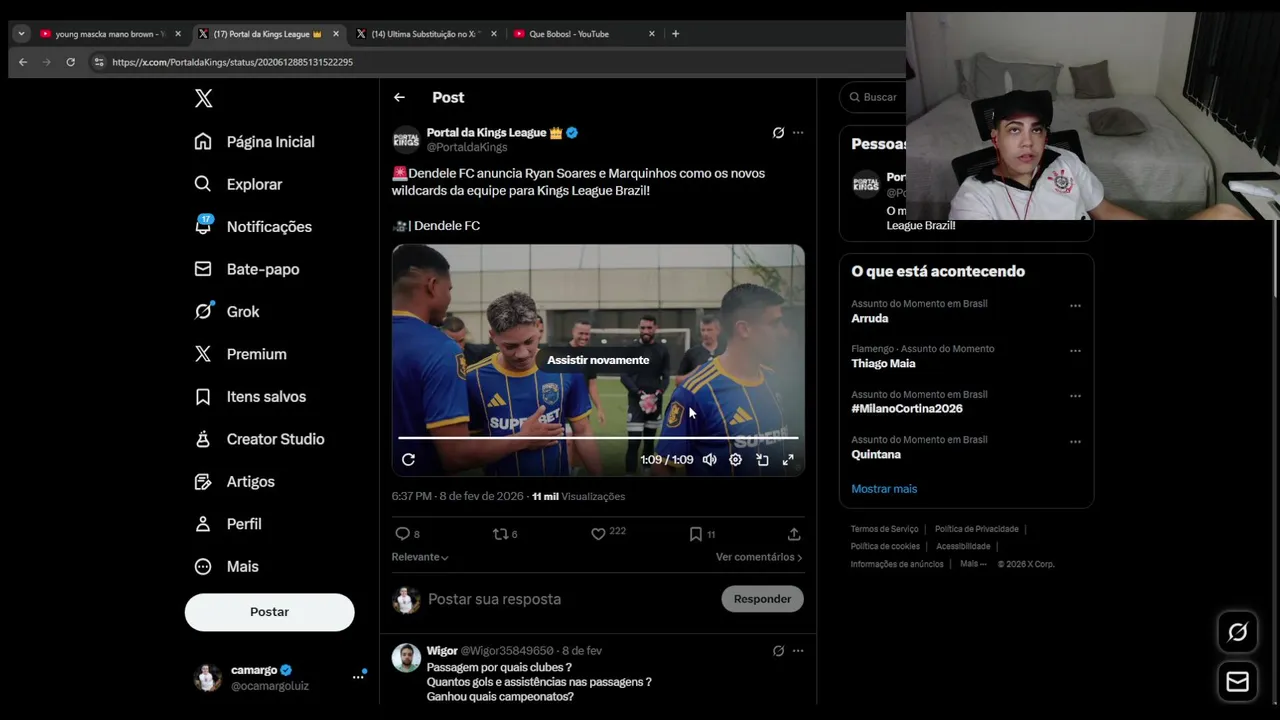Open Termos de Serviço link

(884, 529)
